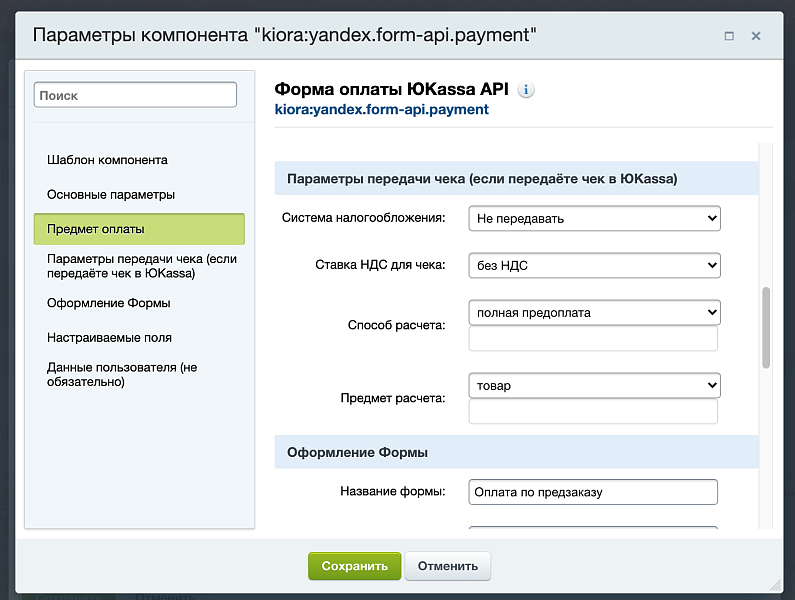The width and height of the screenshot is (795, 600).
Task: Click the parameters list vertical scrollbar
Action: coord(766,328)
